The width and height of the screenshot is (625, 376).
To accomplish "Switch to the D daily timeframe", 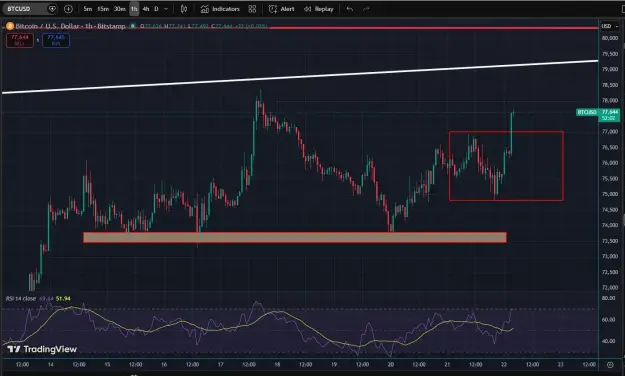I will 156,9.
